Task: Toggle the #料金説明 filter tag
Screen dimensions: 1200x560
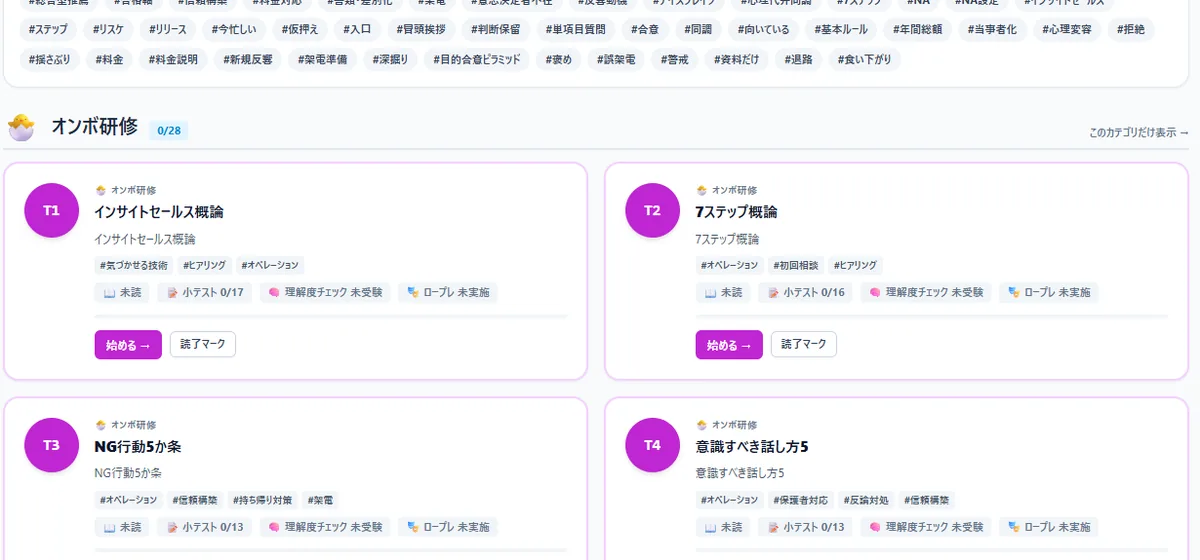Action: pos(173,59)
